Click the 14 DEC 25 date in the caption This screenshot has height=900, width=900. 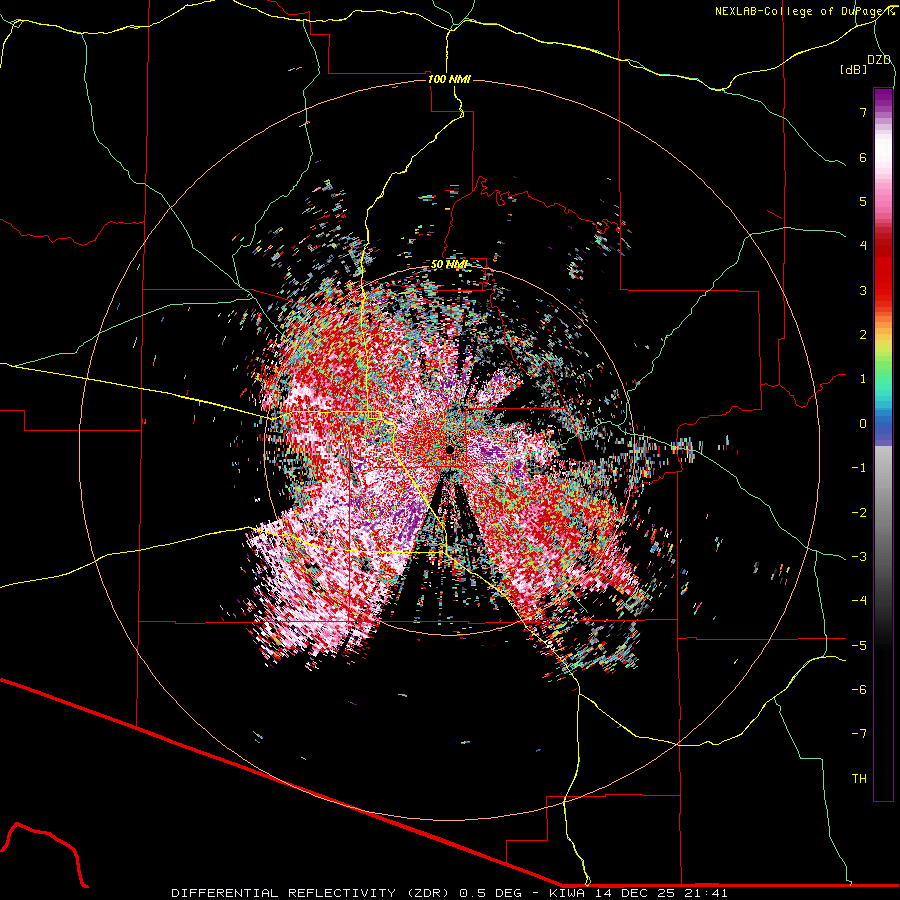[635, 893]
